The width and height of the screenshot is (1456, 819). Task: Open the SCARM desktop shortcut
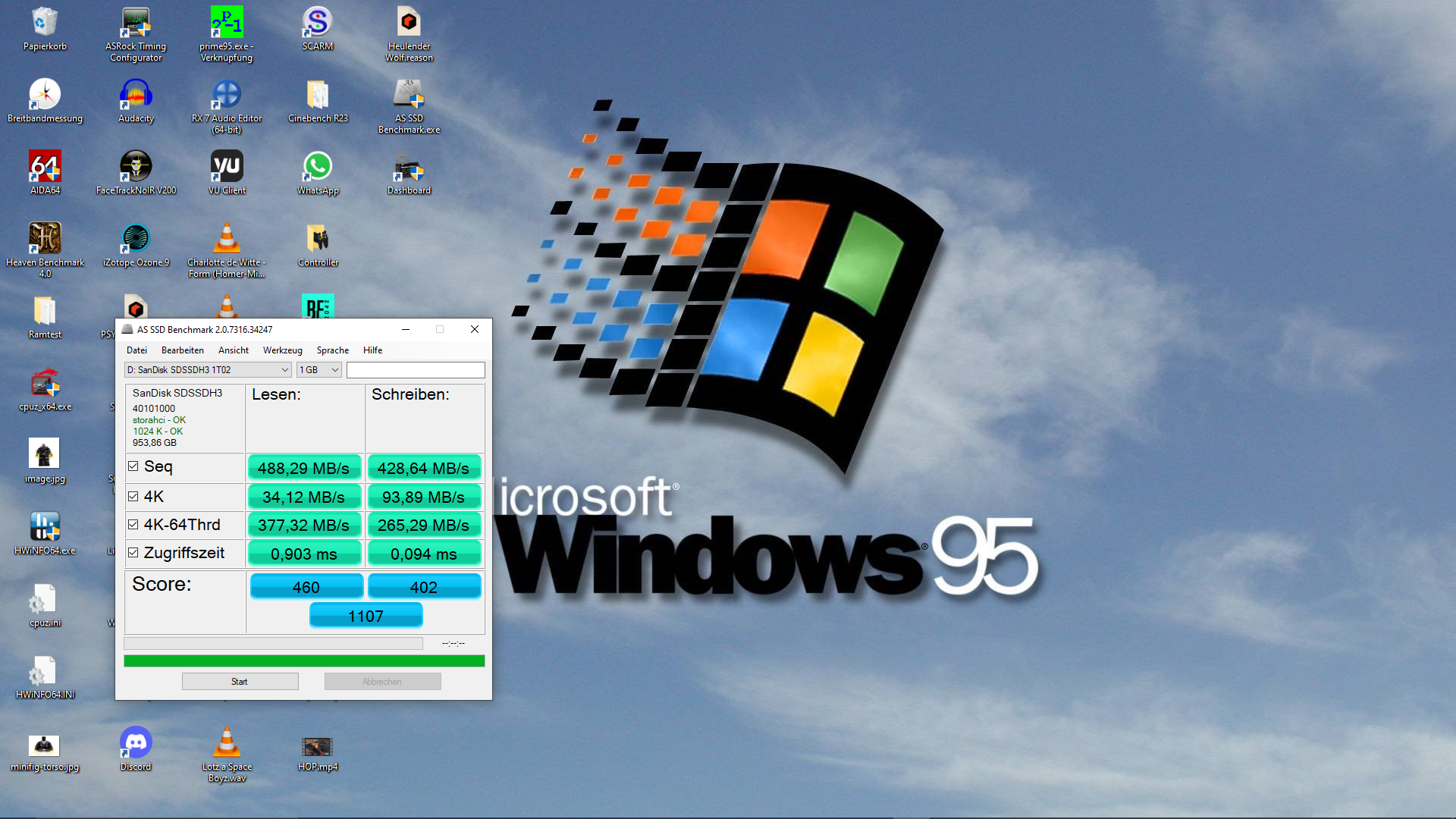(318, 23)
